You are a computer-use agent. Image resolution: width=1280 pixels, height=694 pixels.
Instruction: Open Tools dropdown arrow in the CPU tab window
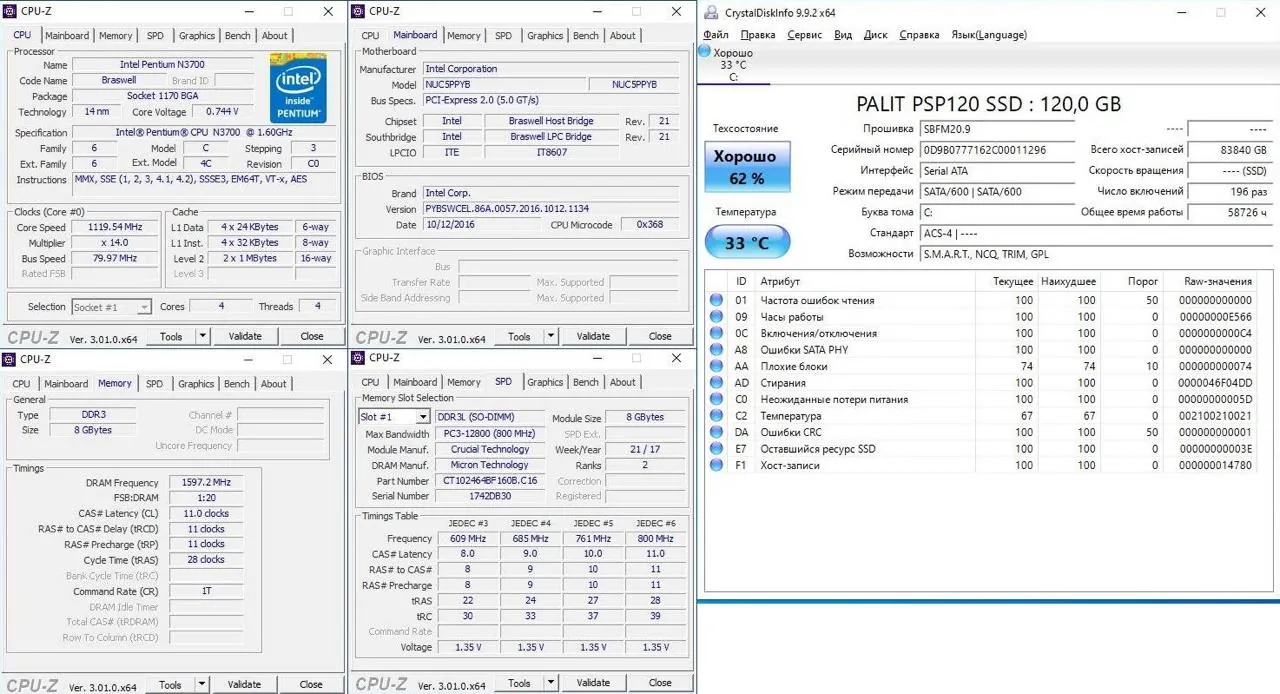[x=203, y=337]
